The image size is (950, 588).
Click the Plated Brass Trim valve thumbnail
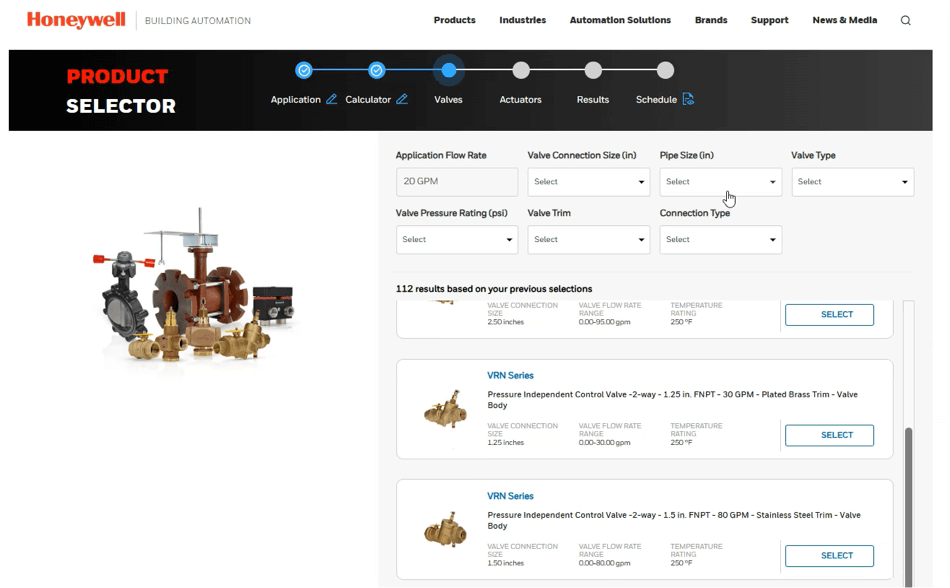point(445,410)
